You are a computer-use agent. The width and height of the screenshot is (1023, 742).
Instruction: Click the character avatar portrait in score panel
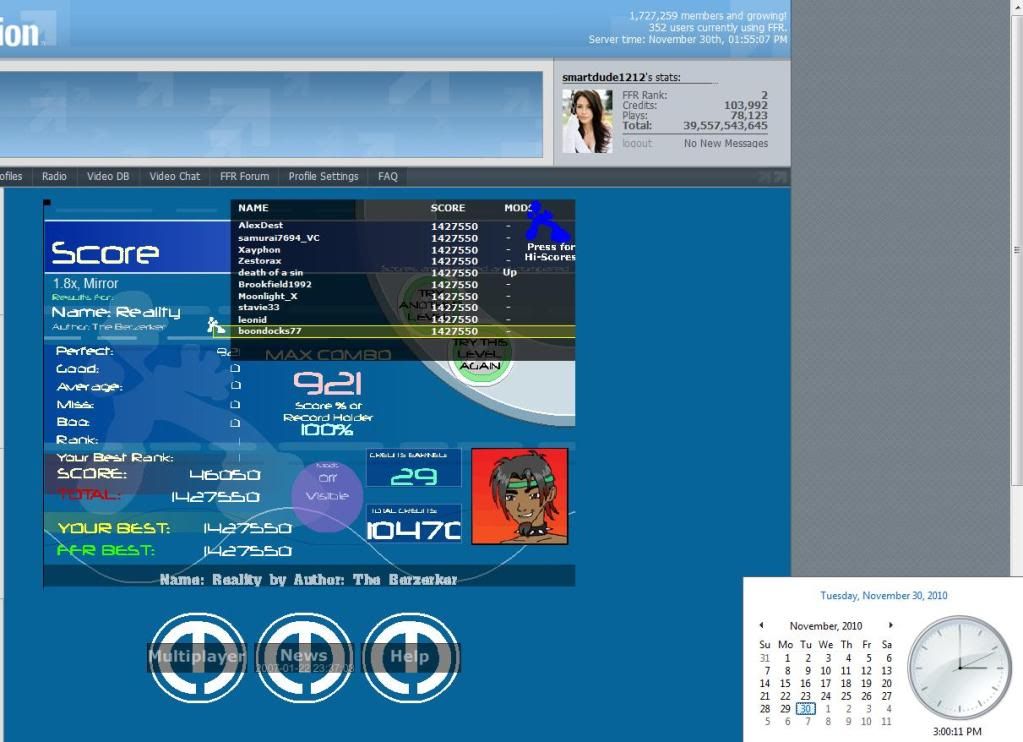519,496
